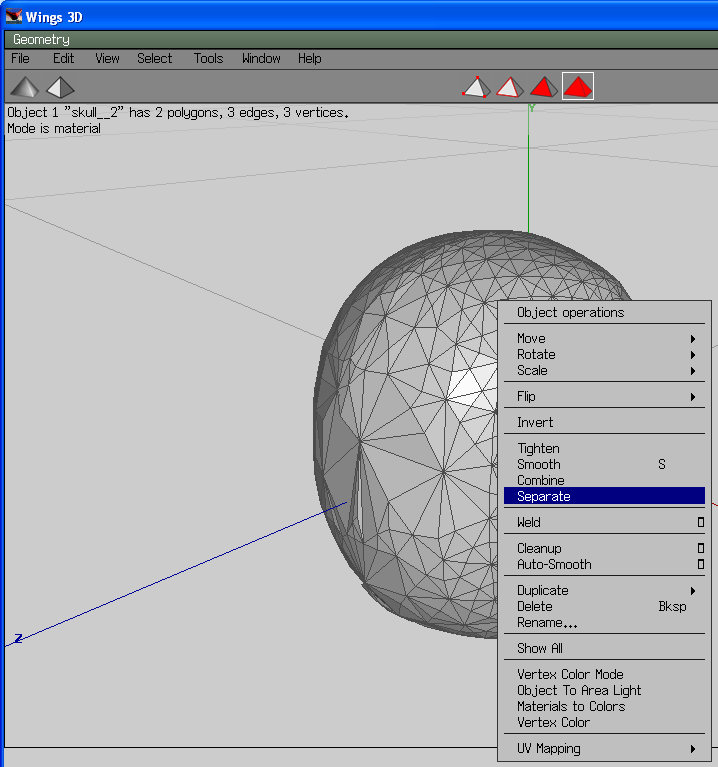Switch to vertex selection mode pyramid icon
Screen dimensions: 718x767
476,87
